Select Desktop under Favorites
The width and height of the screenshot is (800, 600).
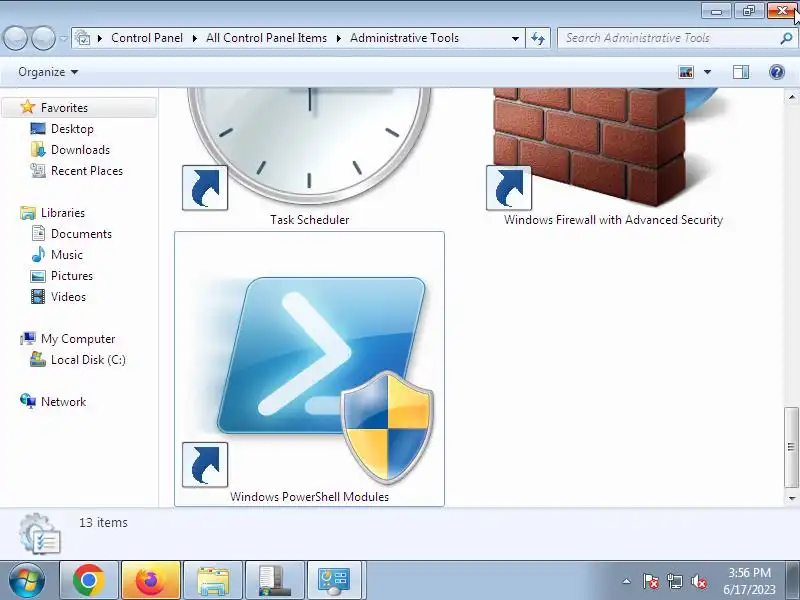tap(72, 129)
